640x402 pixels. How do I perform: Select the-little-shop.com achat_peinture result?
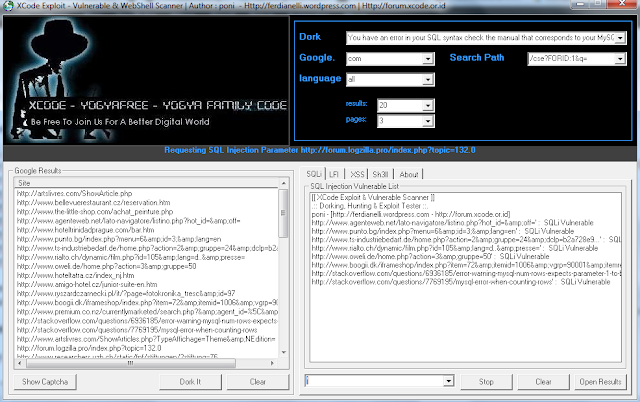(x=95, y=212)
